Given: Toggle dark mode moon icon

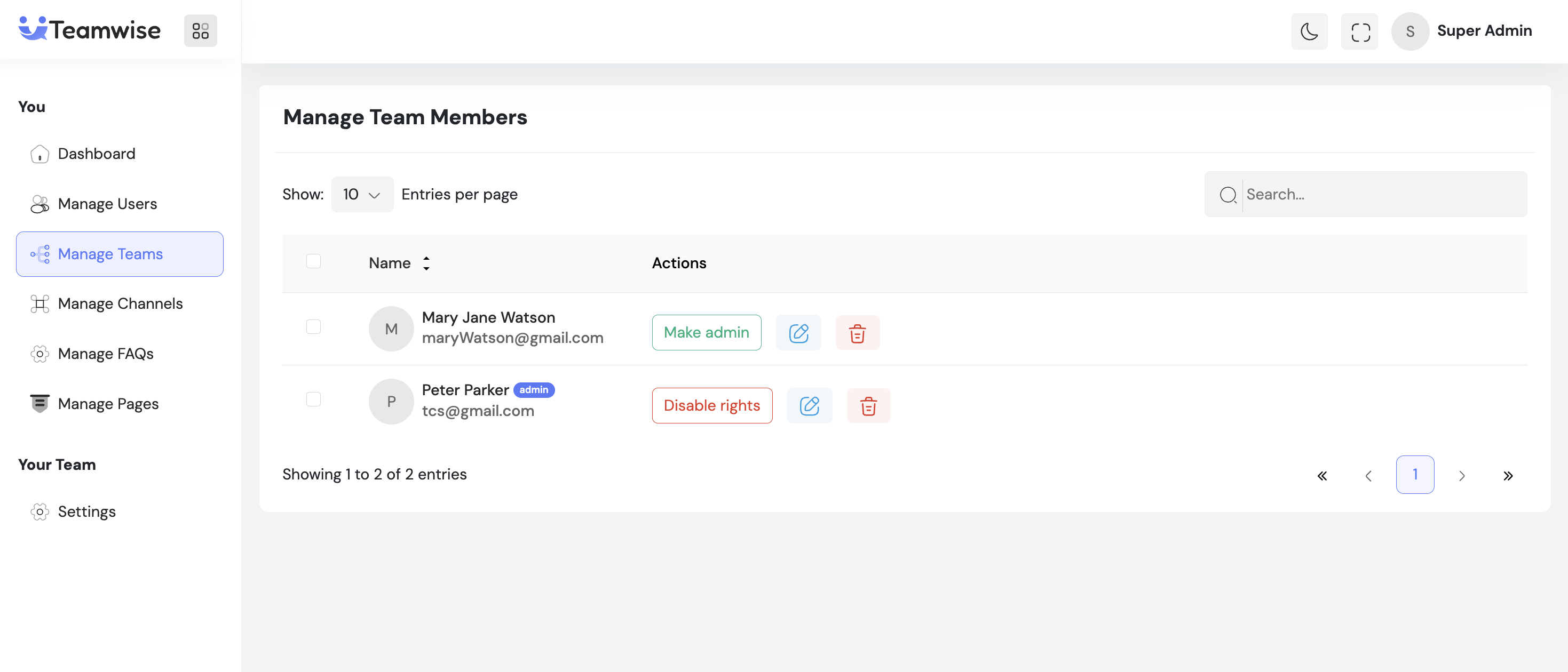Looking at the screenshot, I should 1309,31.
